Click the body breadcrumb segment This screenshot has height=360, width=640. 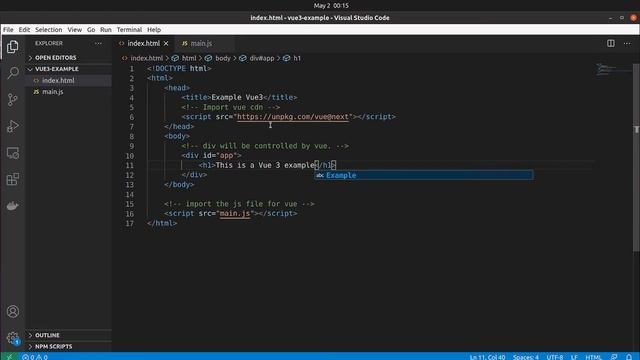coord(223,58)
